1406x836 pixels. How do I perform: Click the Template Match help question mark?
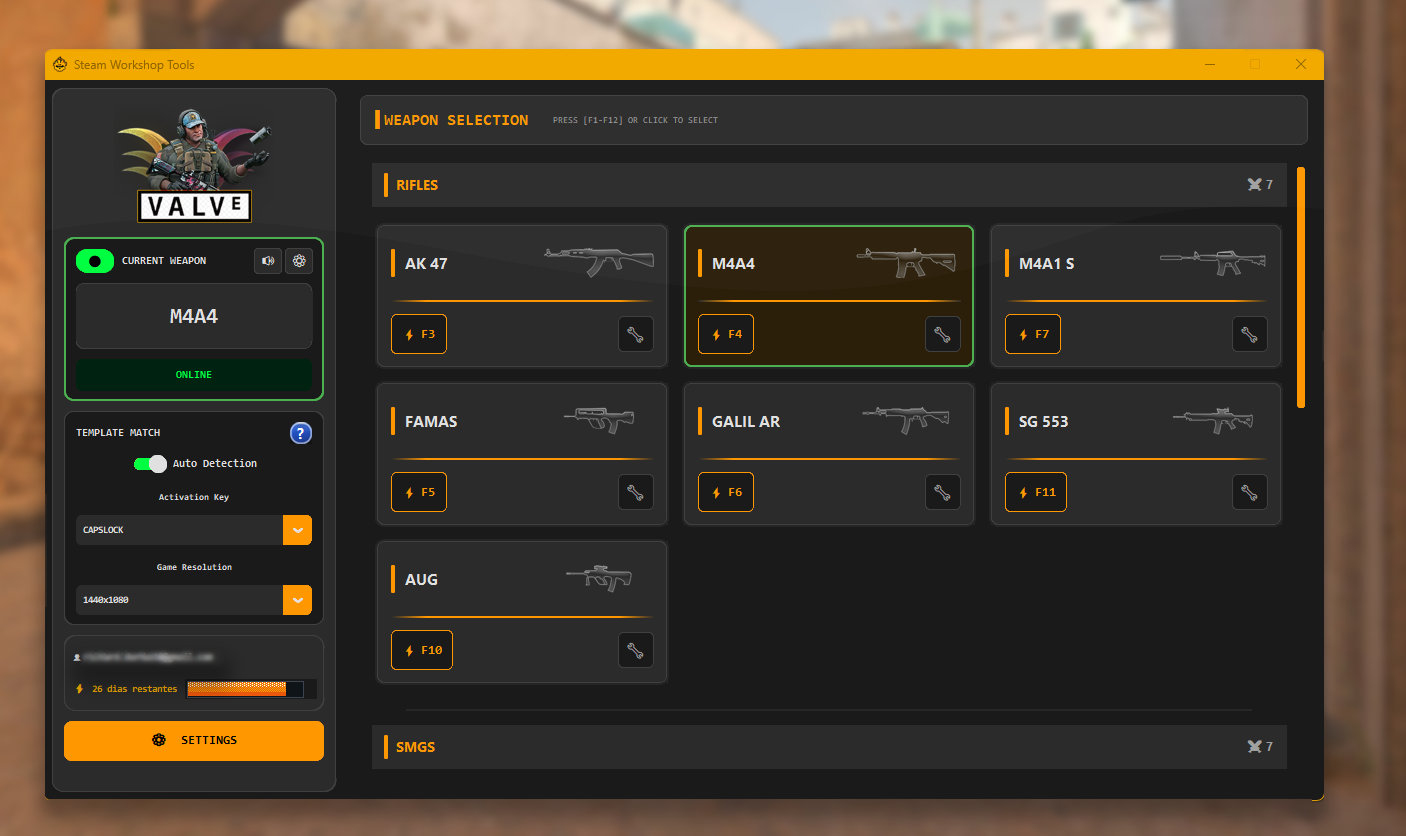301,432
